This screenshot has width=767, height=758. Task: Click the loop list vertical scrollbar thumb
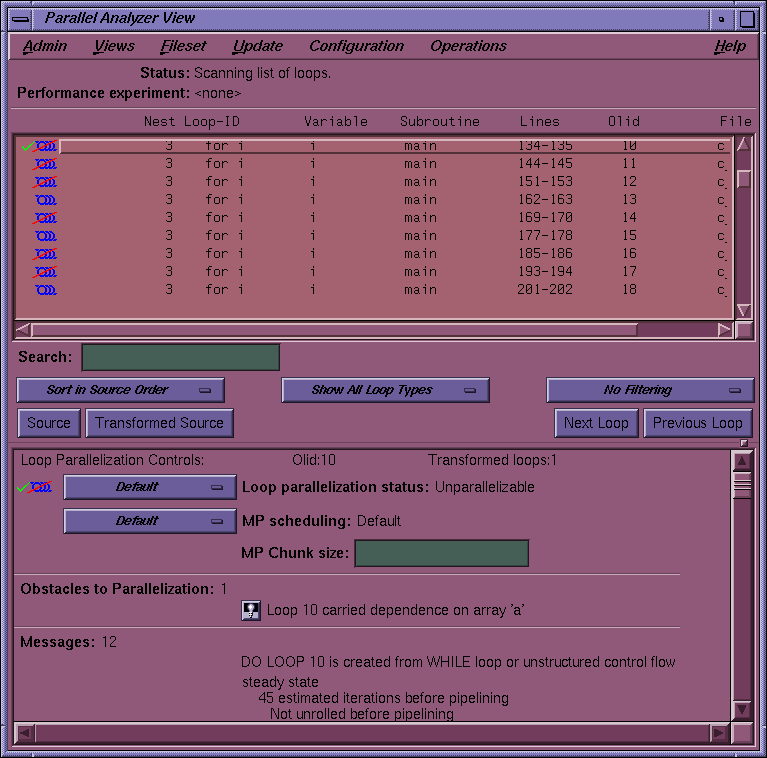(x=744, y=179)
